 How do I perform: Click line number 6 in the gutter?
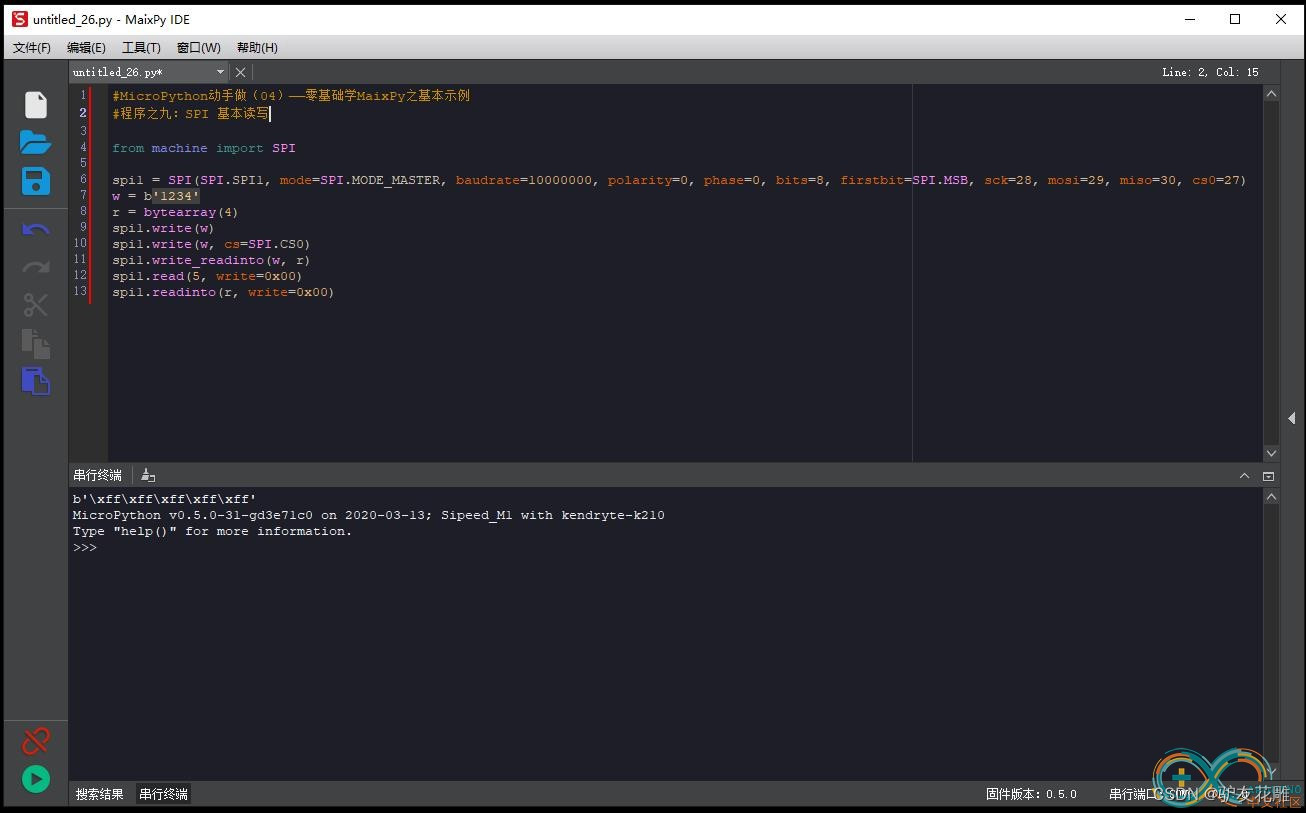(83, 180)
